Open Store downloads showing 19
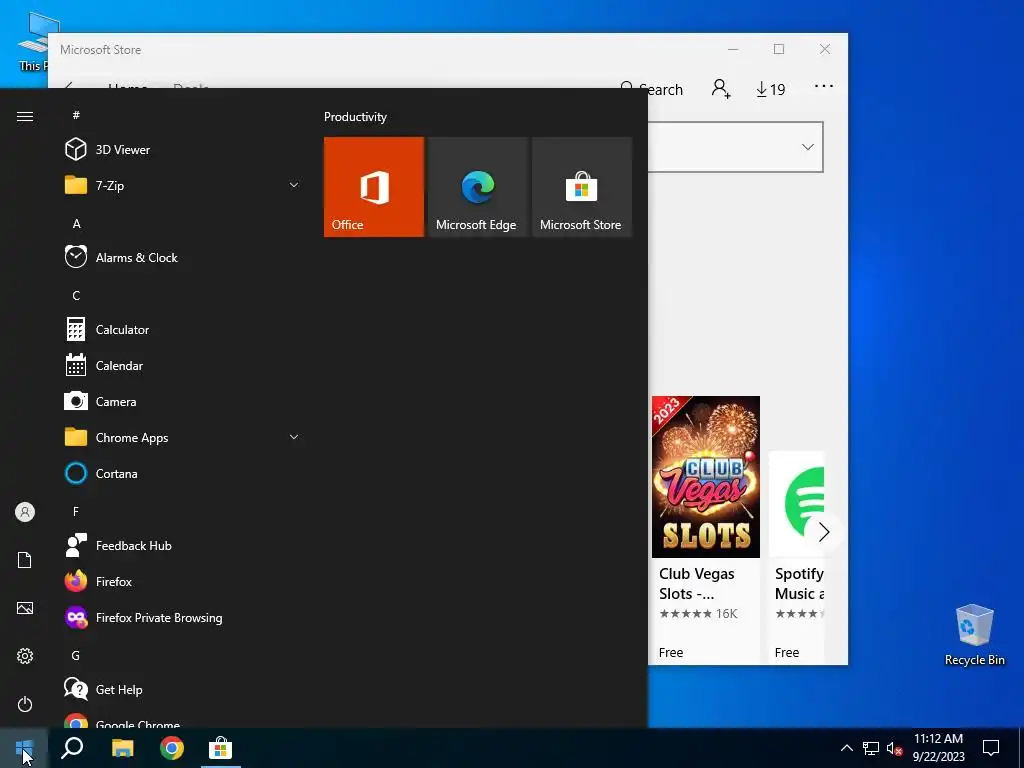Screen dimensions: 1024x768 [x=771, y=89]
